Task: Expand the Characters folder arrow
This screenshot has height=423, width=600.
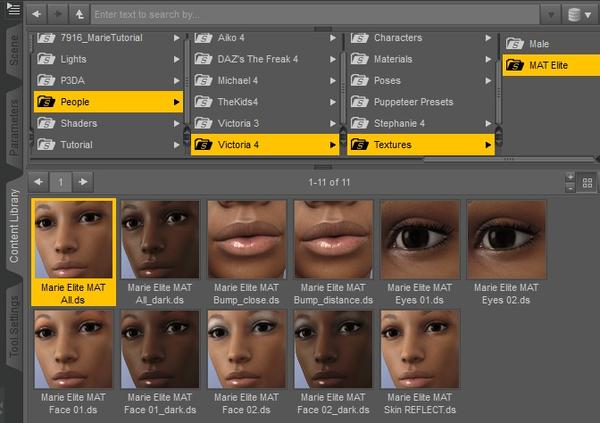Action: pos(488,38)
